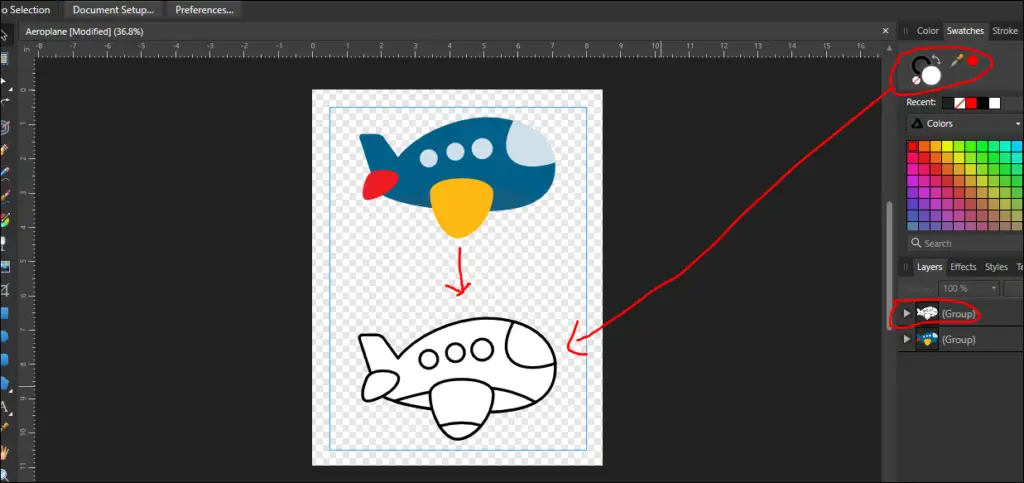Expand the bottom colored aeroplane Group layer
Image resolution: width=1024 pixels, height=483 pixels.
(906, 339)
